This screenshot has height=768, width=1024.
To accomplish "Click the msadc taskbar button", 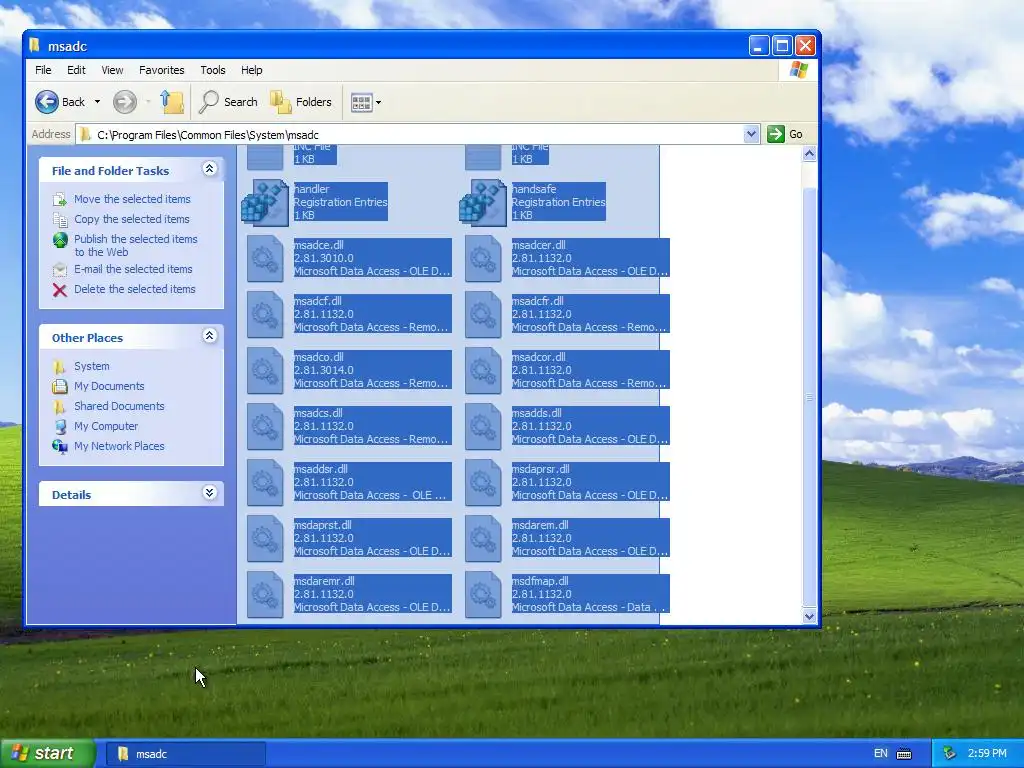I will point(186,754).
